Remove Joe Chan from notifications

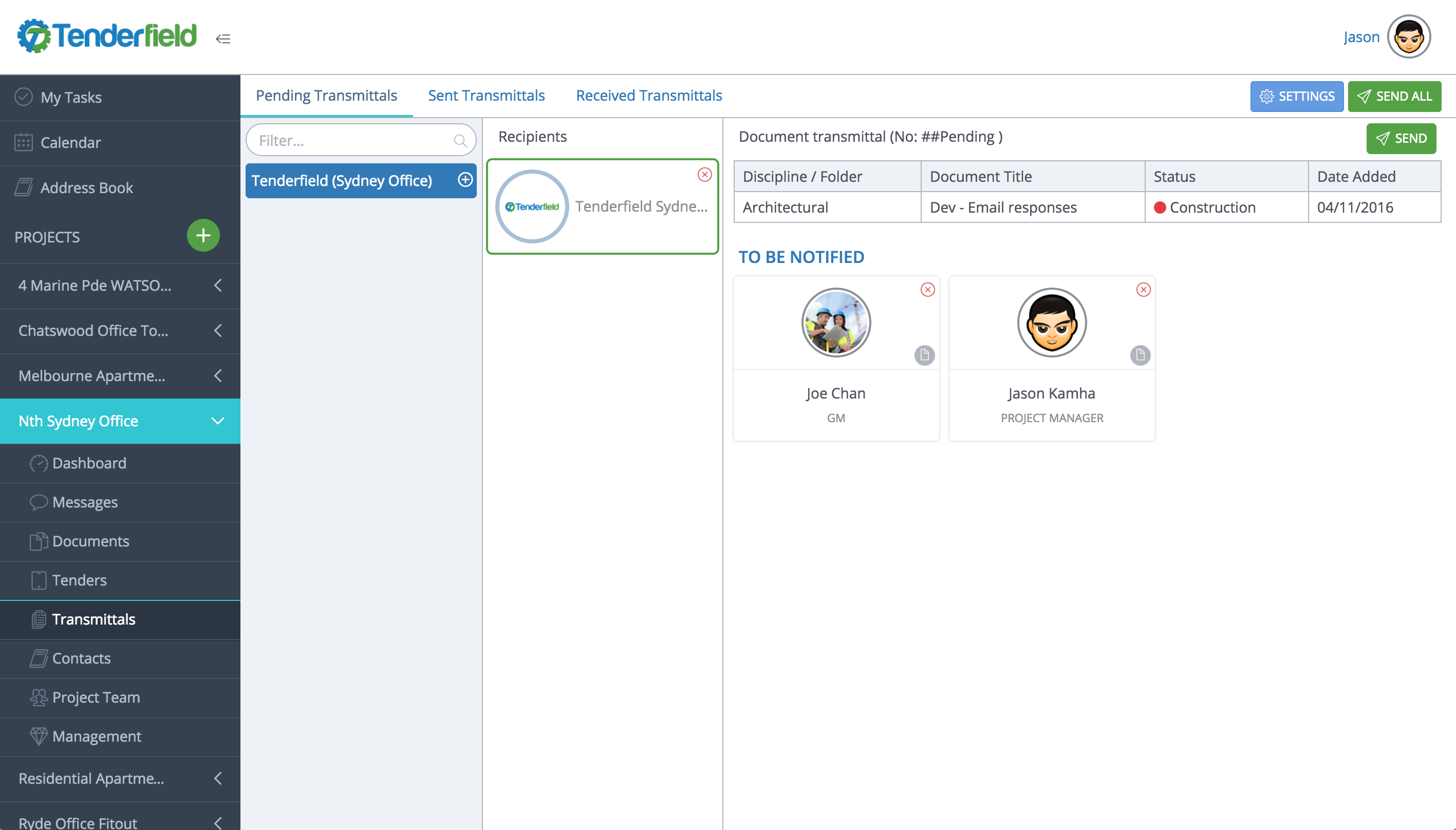click(x=927, y=290)
